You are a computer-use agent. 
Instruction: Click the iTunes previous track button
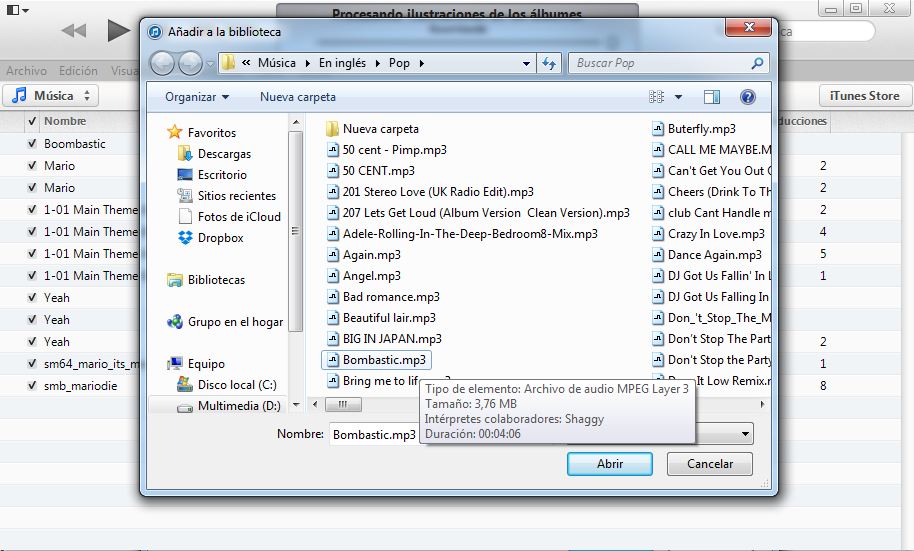click(x=74, y=30)
